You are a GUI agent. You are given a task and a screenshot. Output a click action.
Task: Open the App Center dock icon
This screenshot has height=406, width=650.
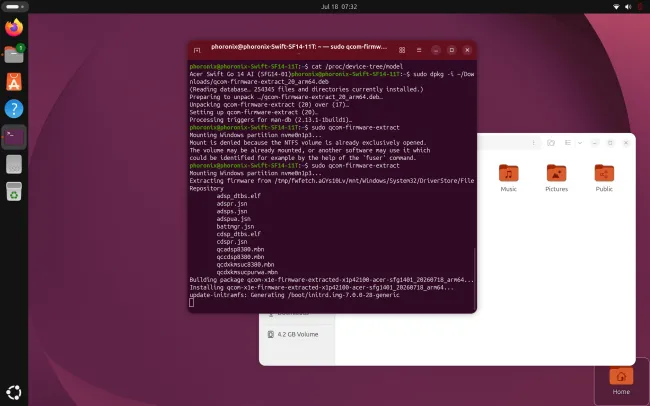click(14, 82)
